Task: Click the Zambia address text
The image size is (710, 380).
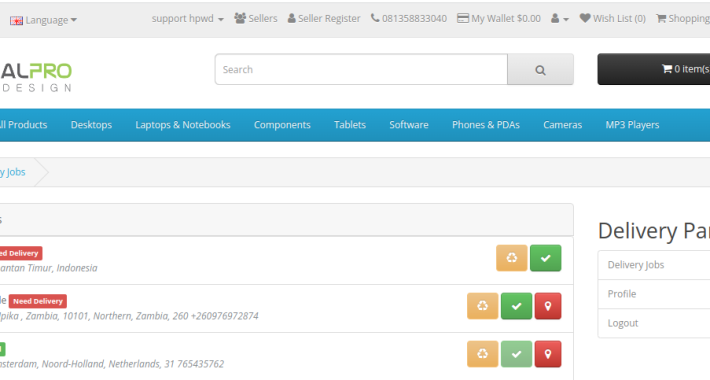Action: tap(129, 316)
